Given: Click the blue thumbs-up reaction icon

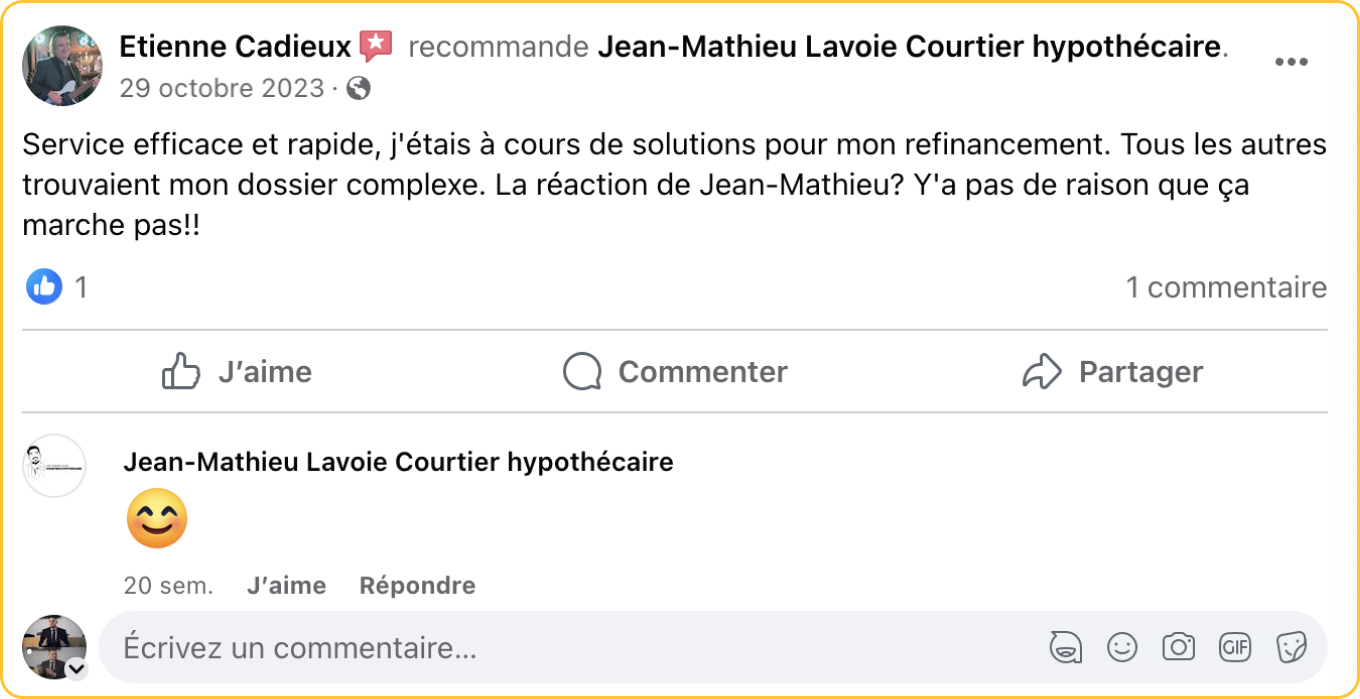Looking at the screenshot, I should (x=44, y=287).
